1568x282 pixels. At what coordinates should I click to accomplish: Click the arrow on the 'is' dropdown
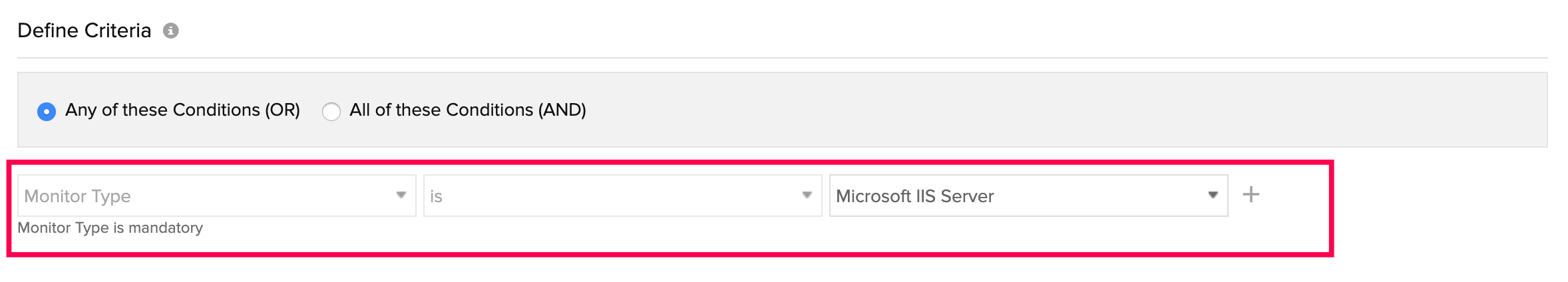(807, 195)
